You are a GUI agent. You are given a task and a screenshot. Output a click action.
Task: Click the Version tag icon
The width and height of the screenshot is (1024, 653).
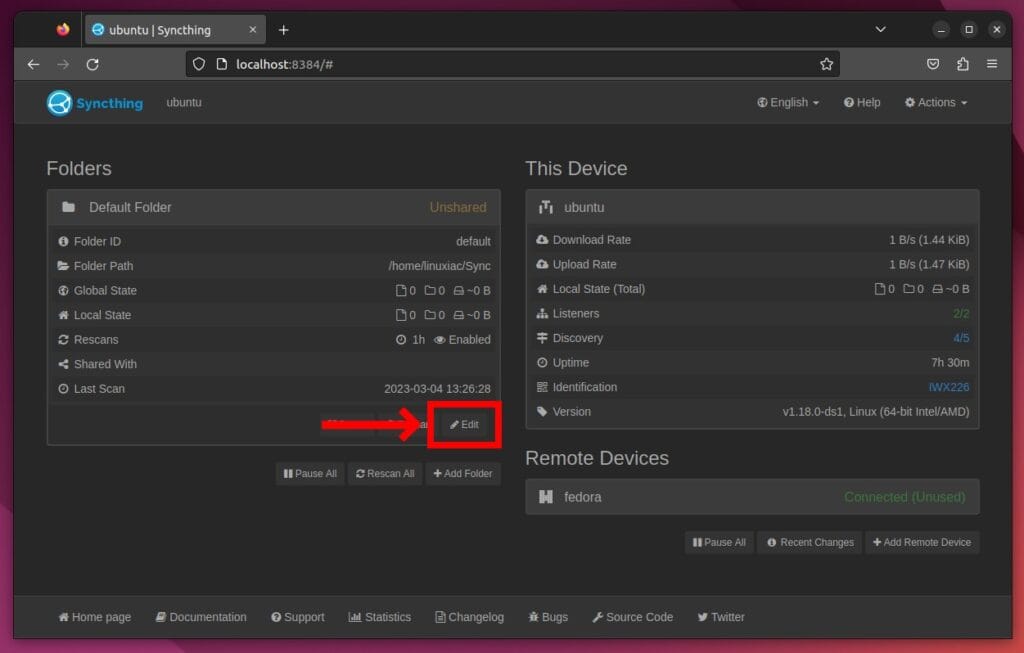pos(542,411)
